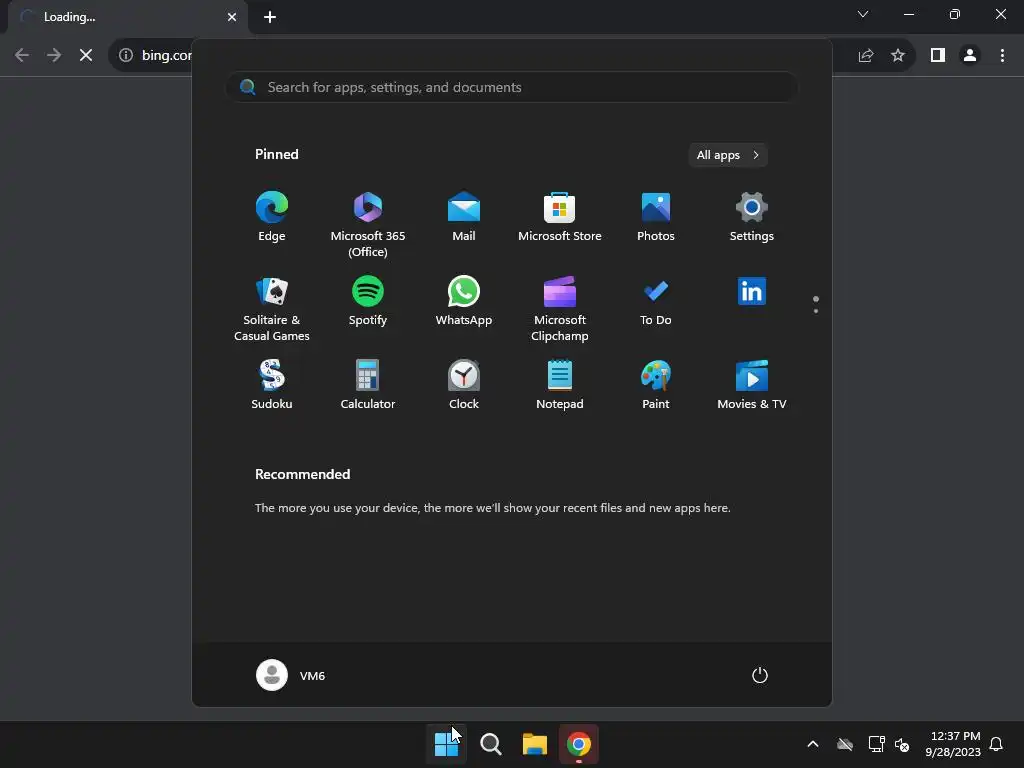
Task: Open Microsoft Clipchamp
Action: (x=560, y=309)
